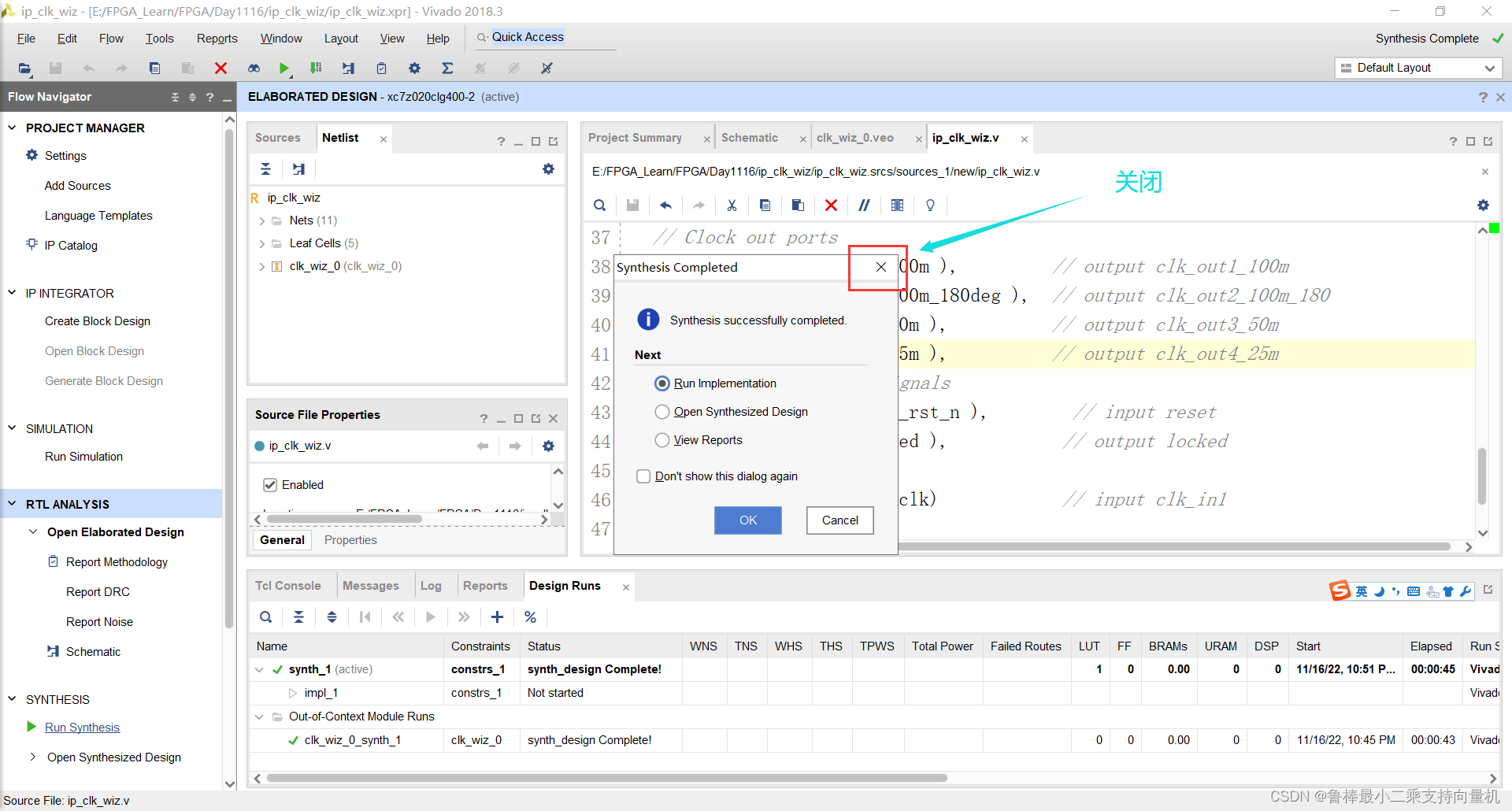Open the Default Layout dropdown
Screen dimensions: 1512x811
[1418, 68]
